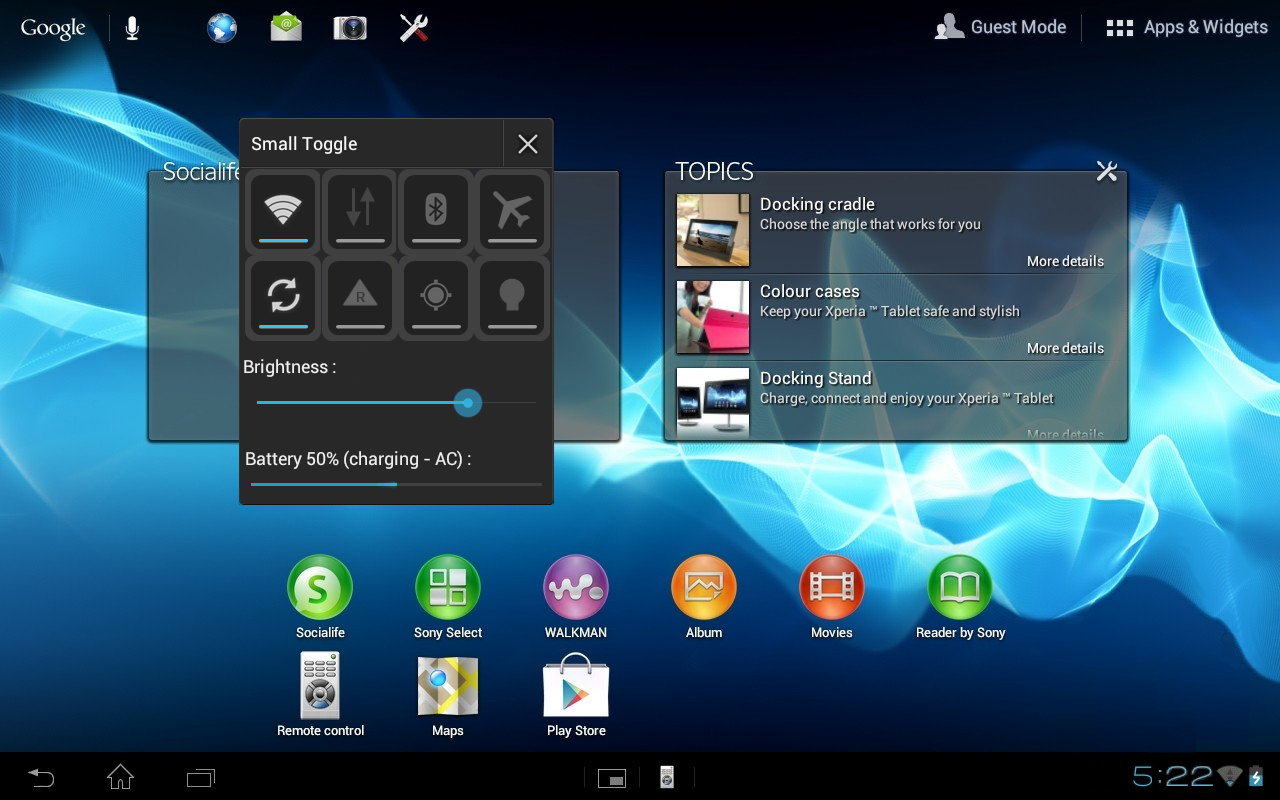
Task: Click the Brightness slider handle
Action: [x=467, y=403]
